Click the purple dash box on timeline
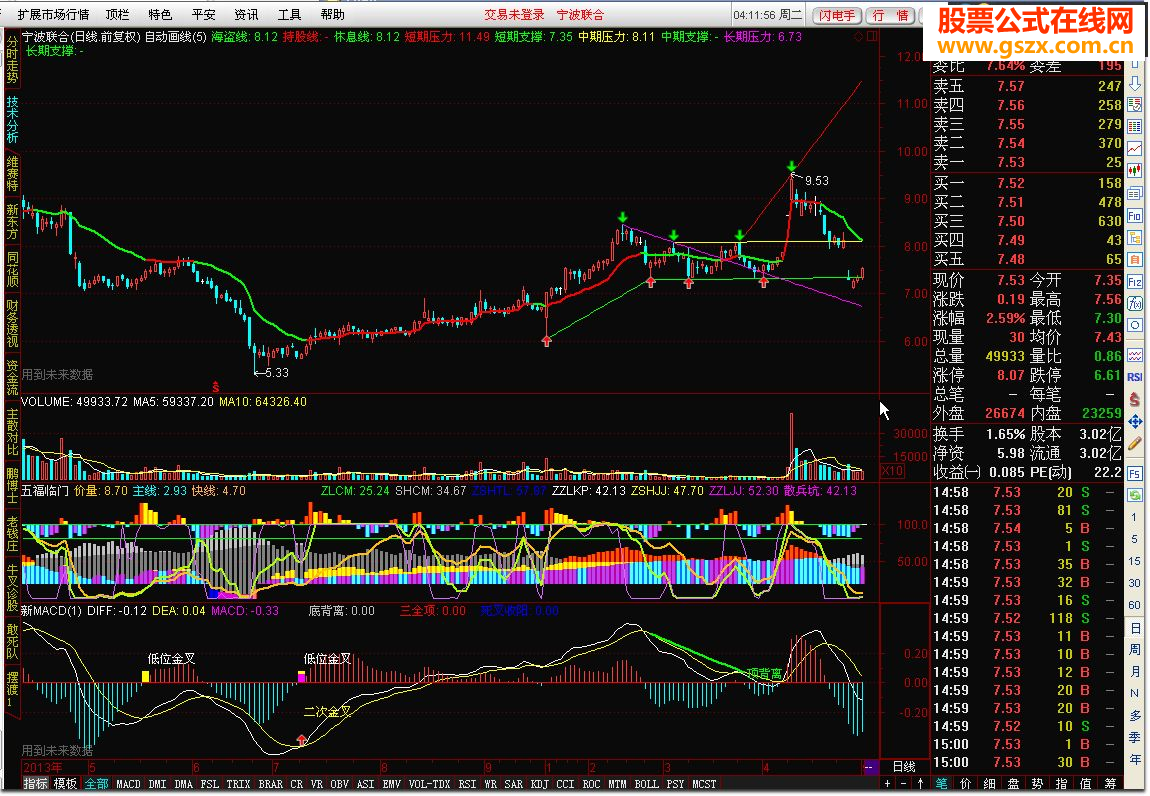The width and height of the screenshot is (1150, 796). click(869, 767)
